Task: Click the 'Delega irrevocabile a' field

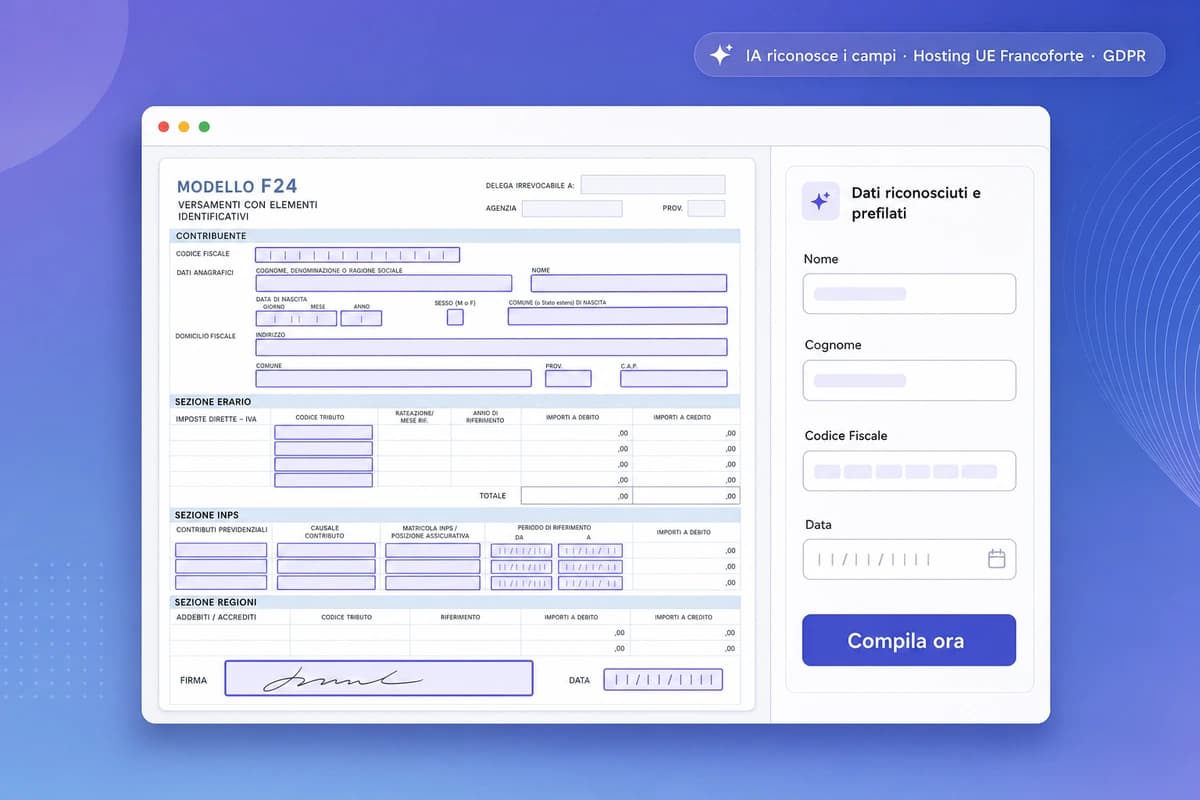Action: pyautogui.click(x=653, y=184)
